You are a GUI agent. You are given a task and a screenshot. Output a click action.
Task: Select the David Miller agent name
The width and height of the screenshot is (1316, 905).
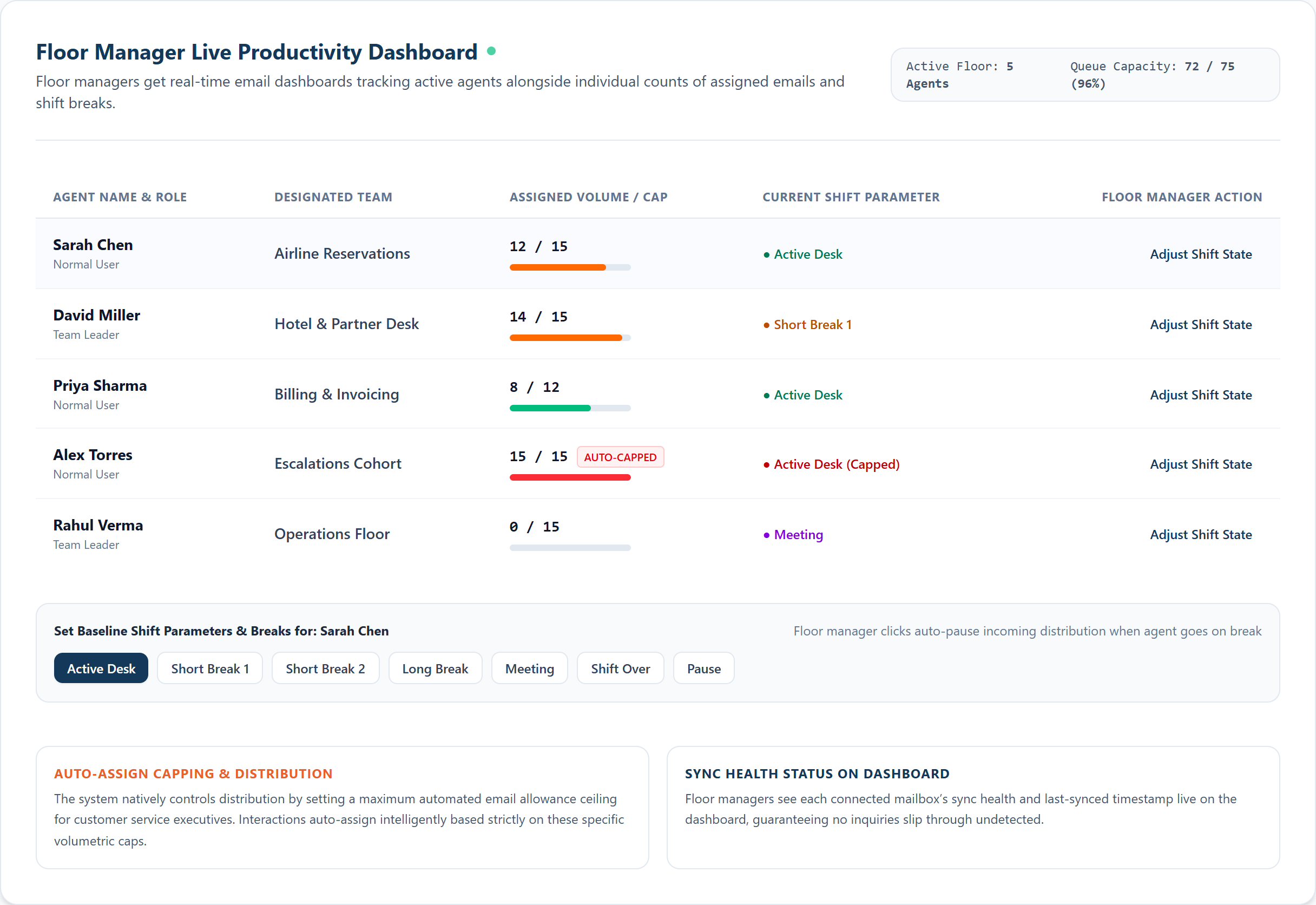click(96, 315)
